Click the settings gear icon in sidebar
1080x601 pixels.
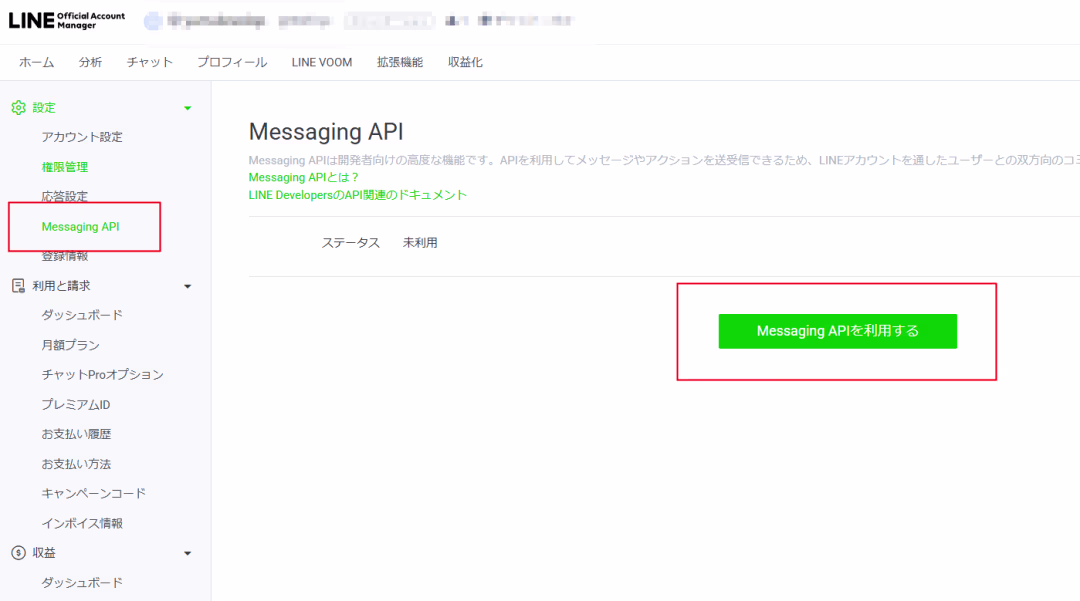(19, 107)
